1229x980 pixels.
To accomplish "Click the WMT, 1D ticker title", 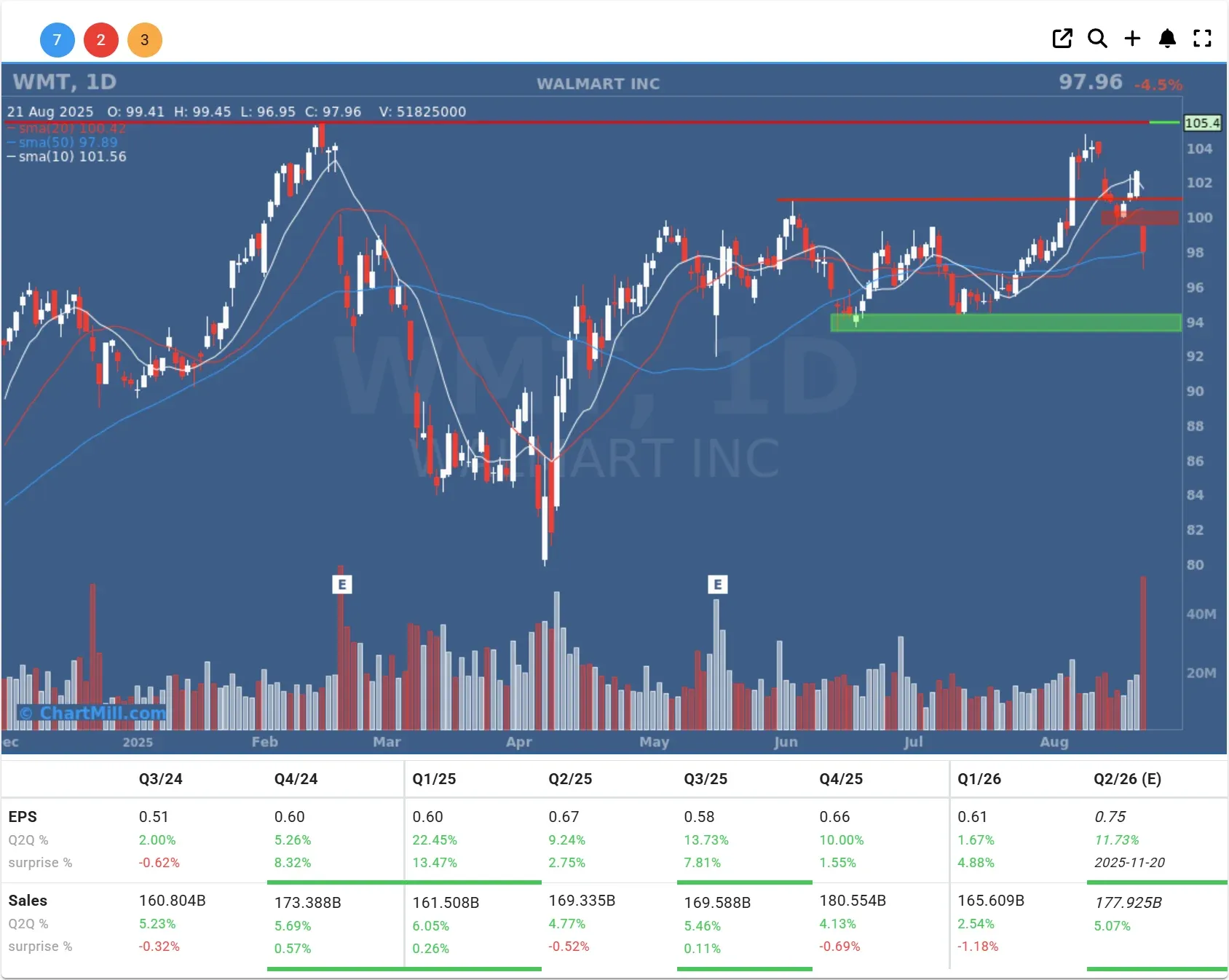I will [x=65, y=82].
